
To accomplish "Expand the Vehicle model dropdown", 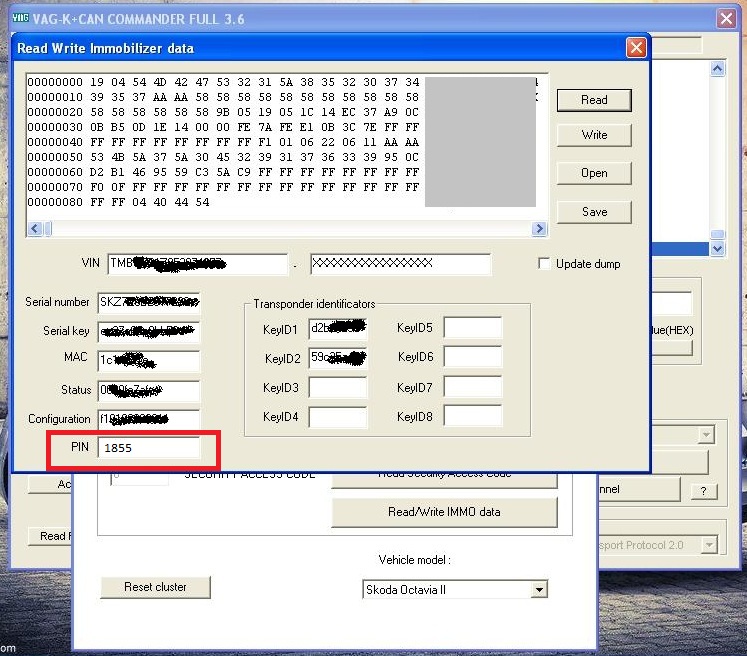I will click(x=540, y=590).
